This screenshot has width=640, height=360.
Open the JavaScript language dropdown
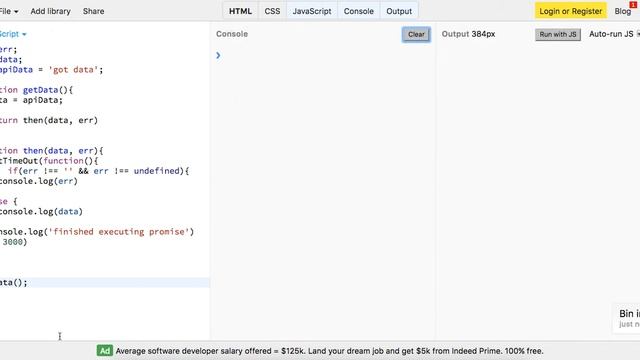pos(12,34)
